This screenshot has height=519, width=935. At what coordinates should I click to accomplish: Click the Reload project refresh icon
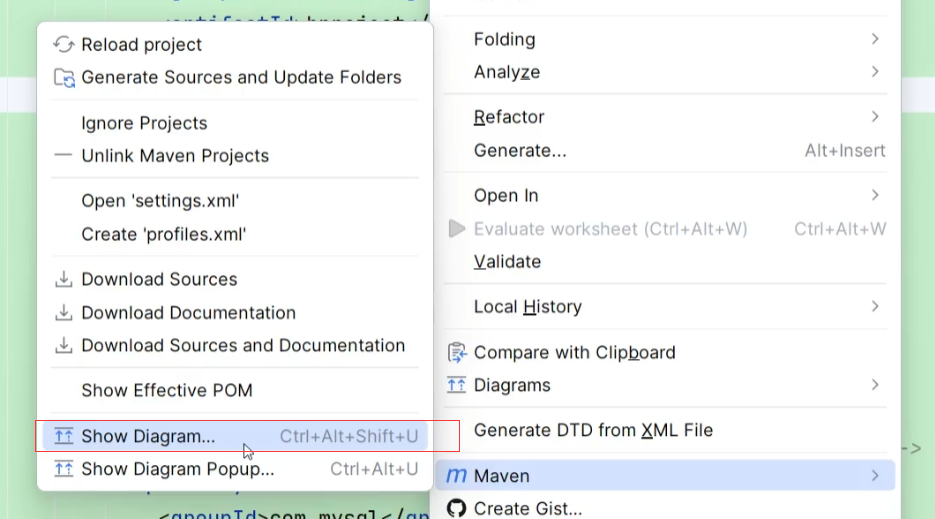pyautogui.click(x=64, y=45)
